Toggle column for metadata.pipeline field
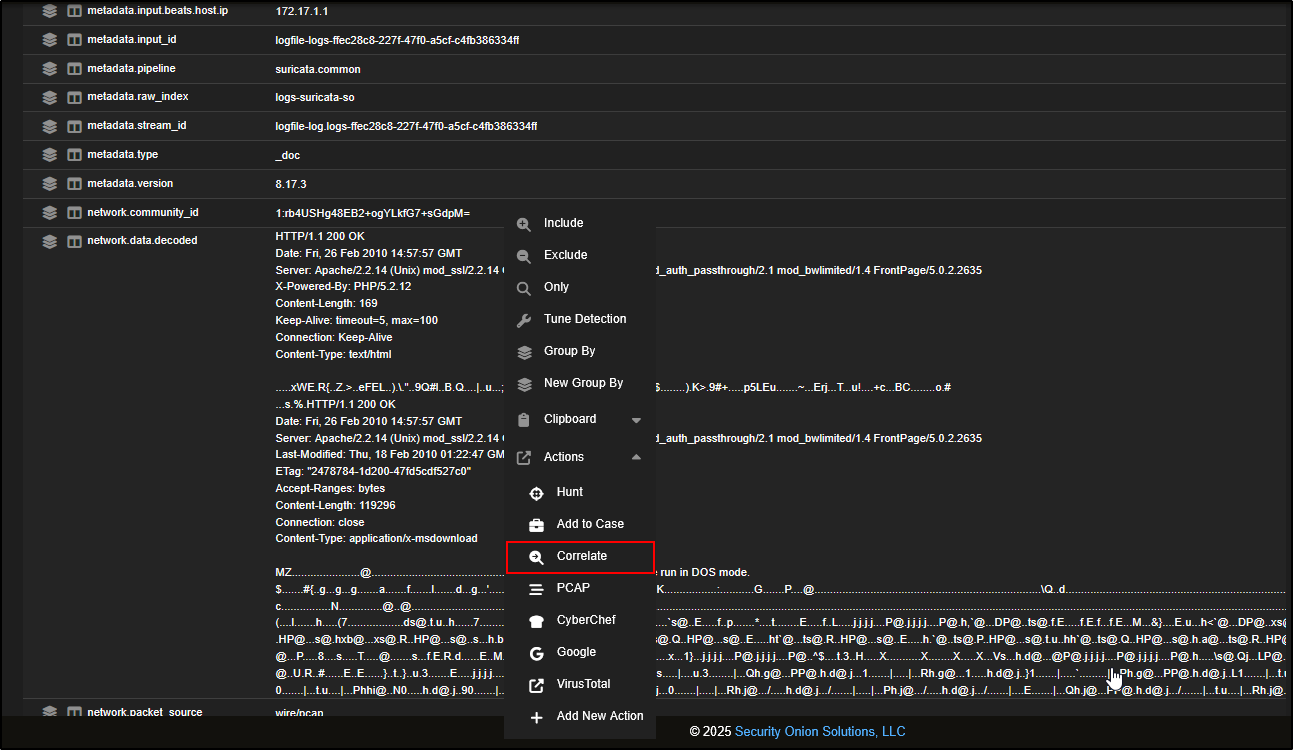Viewport: 1293px width, 750px height. coord(74,69)
